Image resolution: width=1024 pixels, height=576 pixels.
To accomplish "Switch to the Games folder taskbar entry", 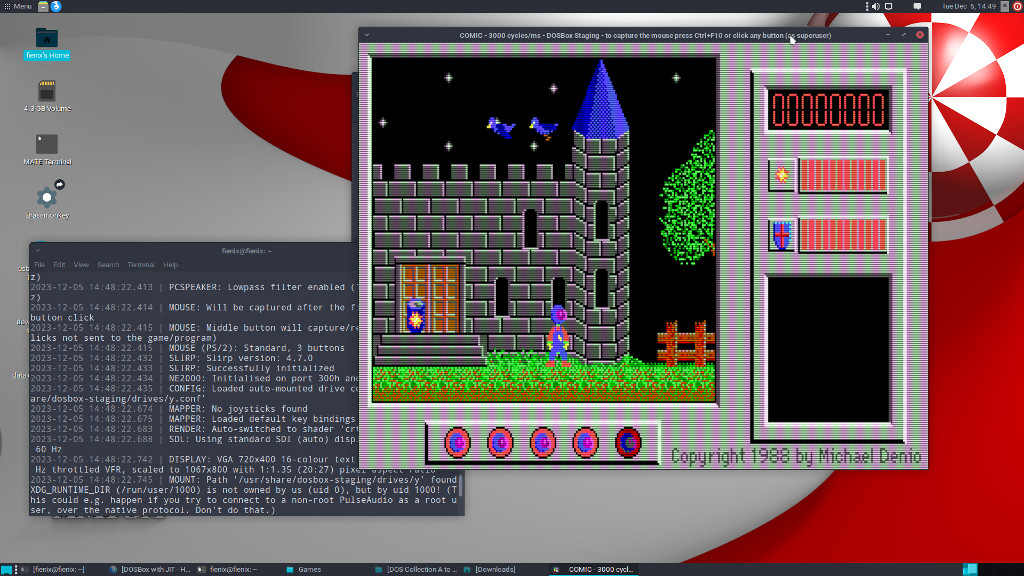I will (x=304, y=569).
